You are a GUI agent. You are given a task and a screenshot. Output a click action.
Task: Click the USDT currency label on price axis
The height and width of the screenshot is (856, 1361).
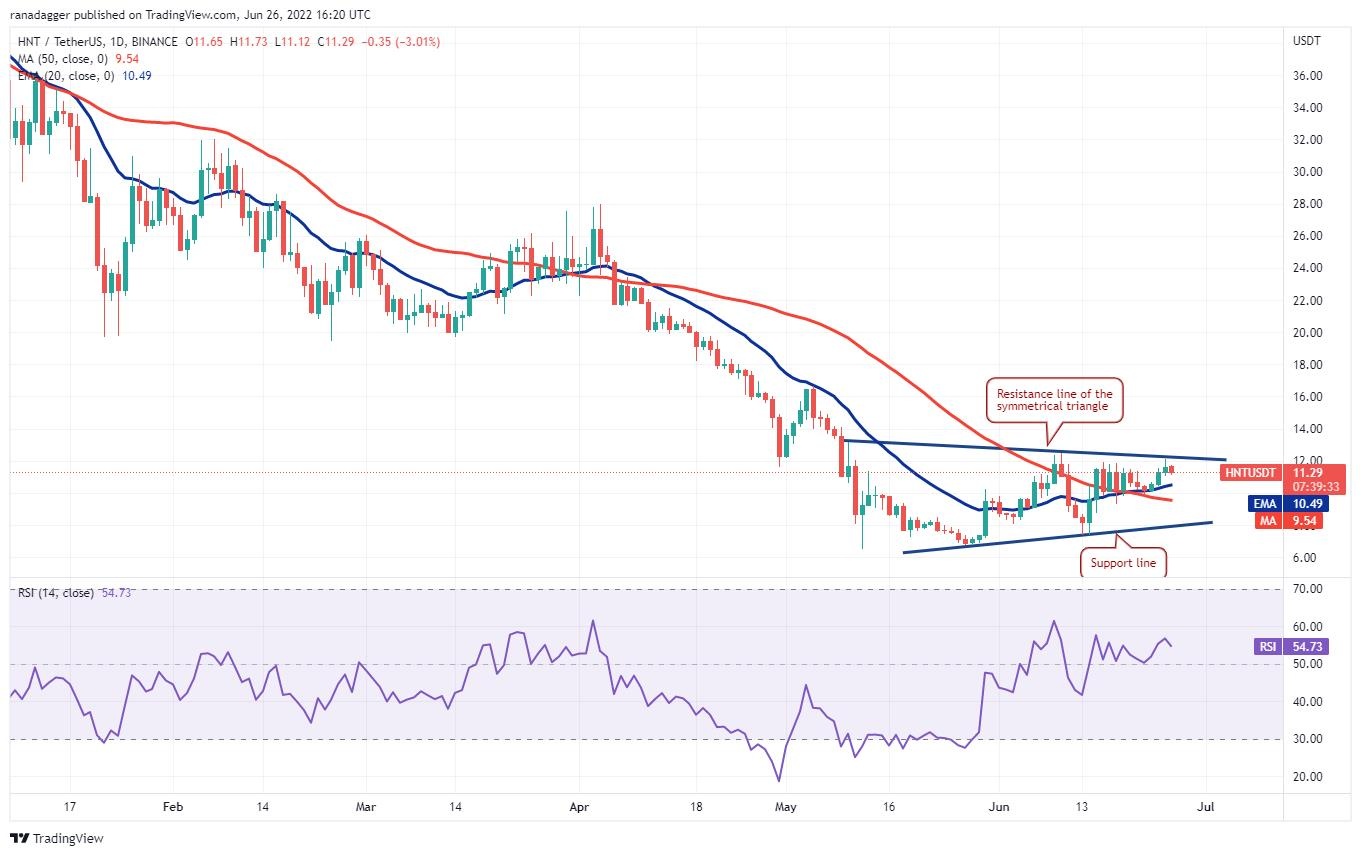pyautogui.click(x=1307, y=41)
